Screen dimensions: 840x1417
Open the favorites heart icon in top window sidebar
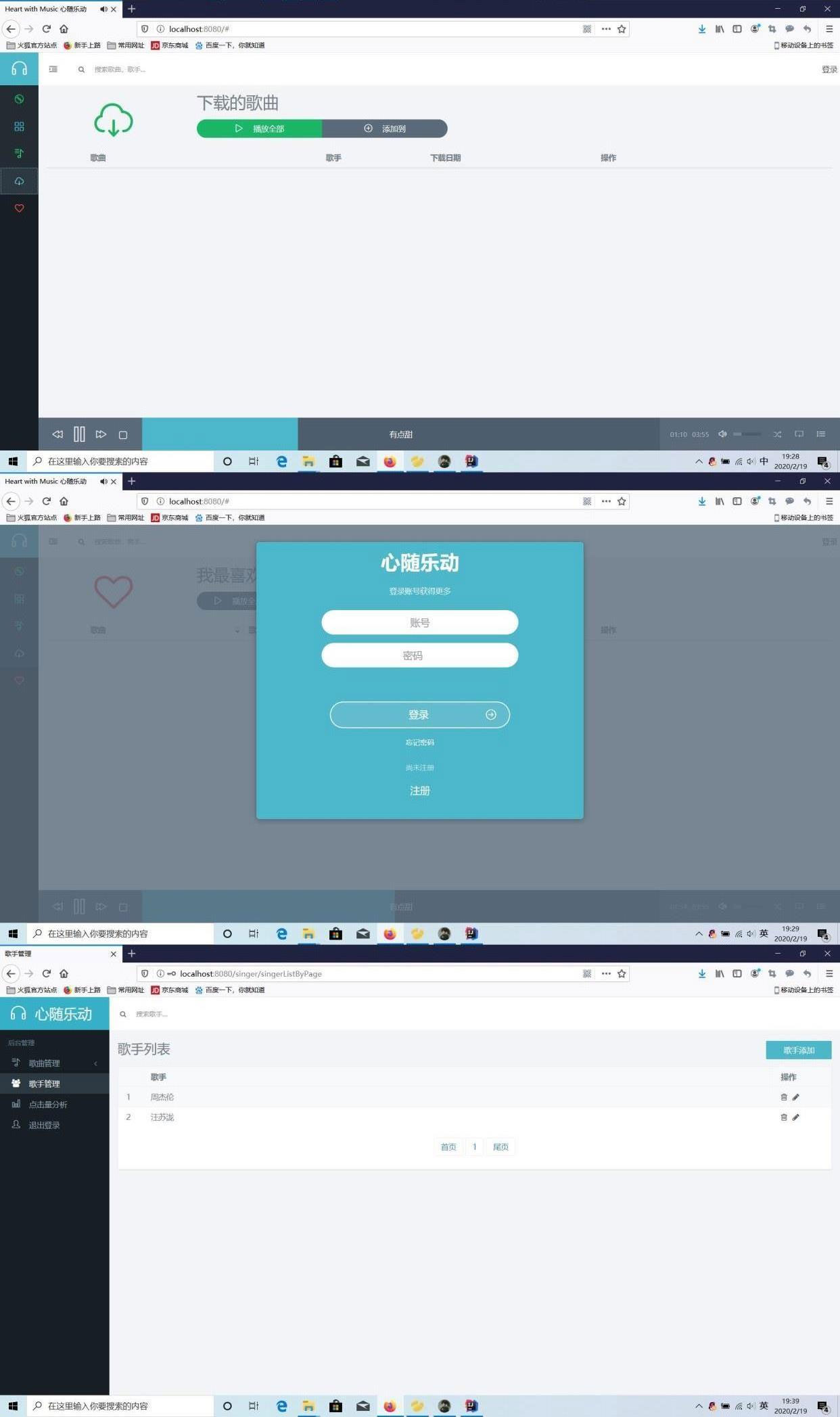pyautogui.click(x=19, y=208)
